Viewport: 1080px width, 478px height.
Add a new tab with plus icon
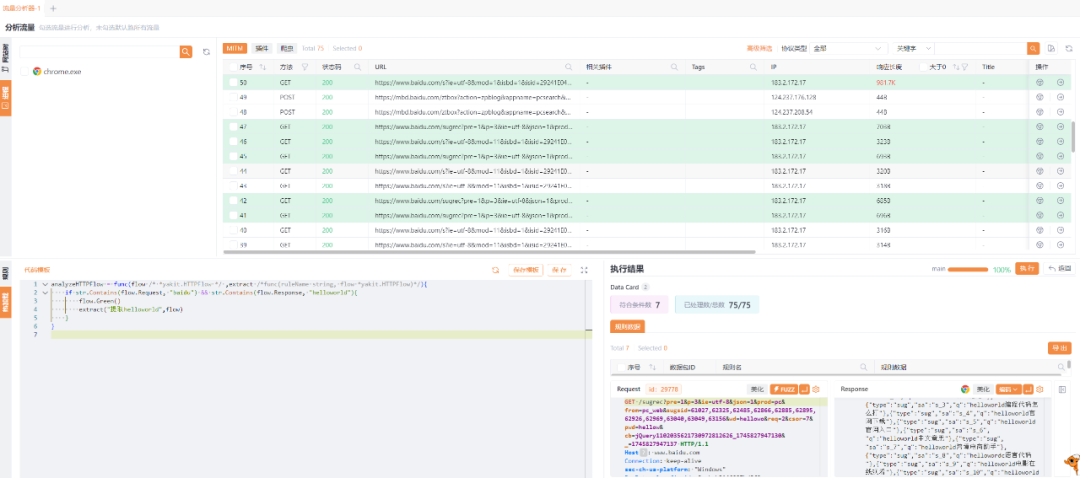(54, 8)
